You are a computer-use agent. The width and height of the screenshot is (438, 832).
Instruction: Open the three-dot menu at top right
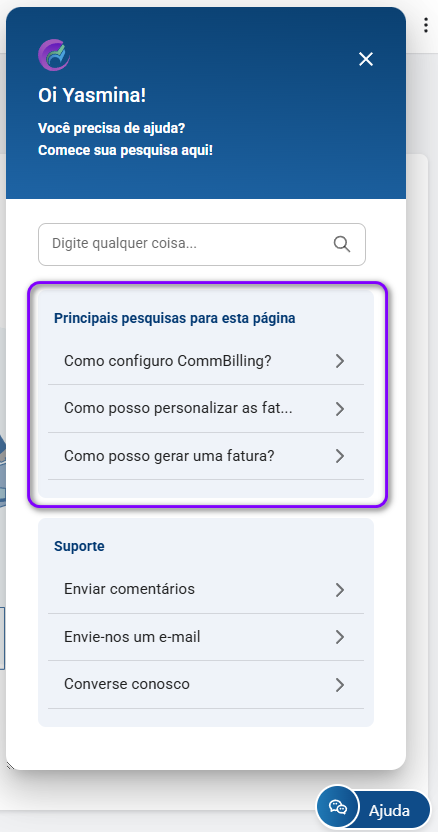(426, 25)
